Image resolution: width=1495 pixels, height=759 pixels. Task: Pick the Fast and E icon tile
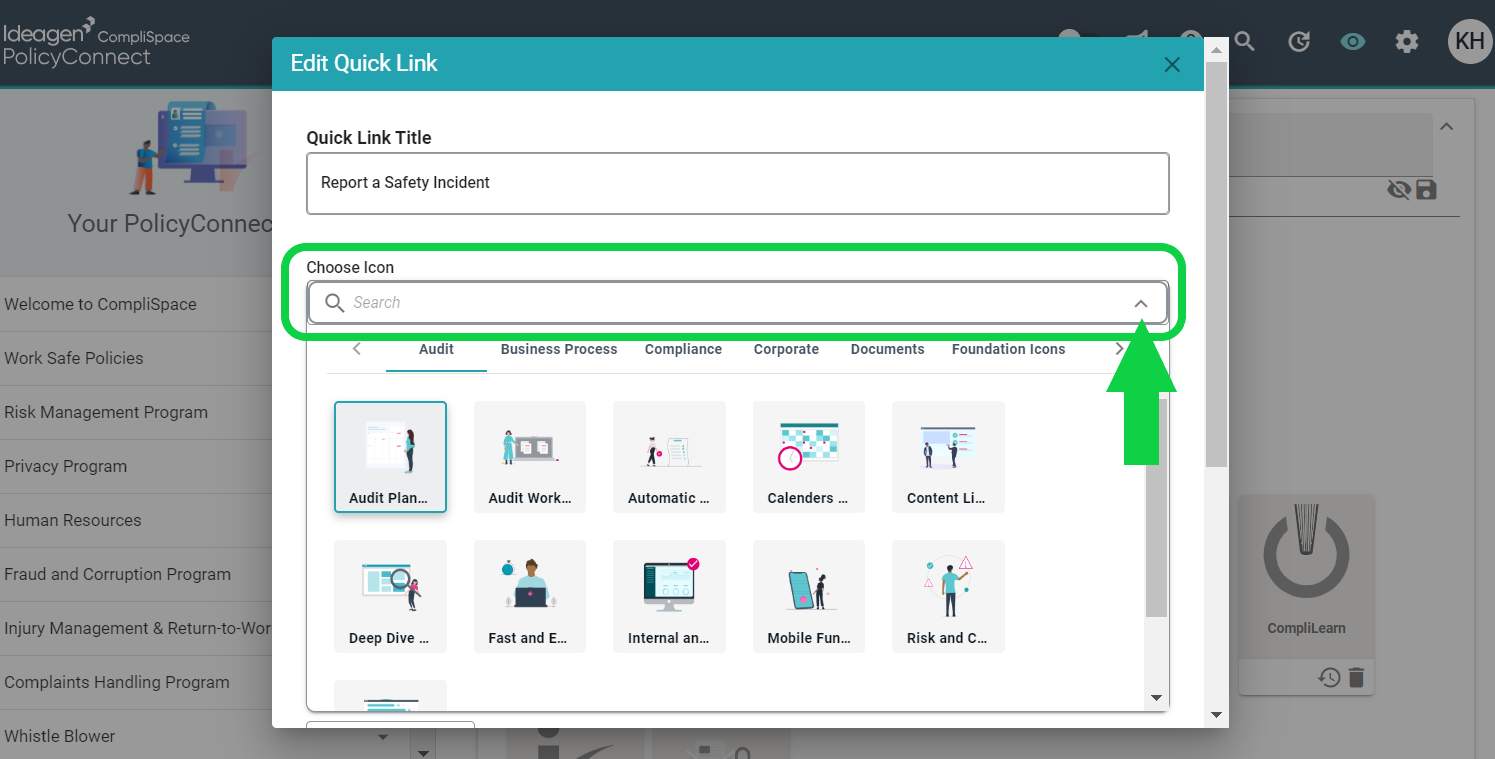[530, 597]
